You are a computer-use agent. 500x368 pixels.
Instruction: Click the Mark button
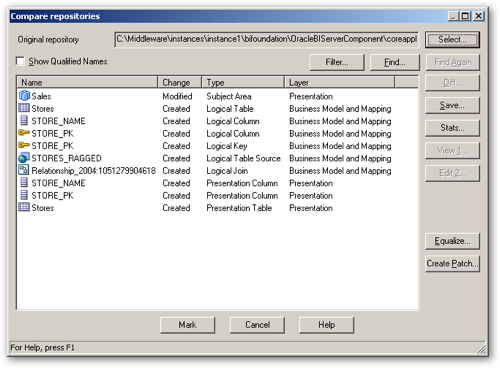(187, 325)
